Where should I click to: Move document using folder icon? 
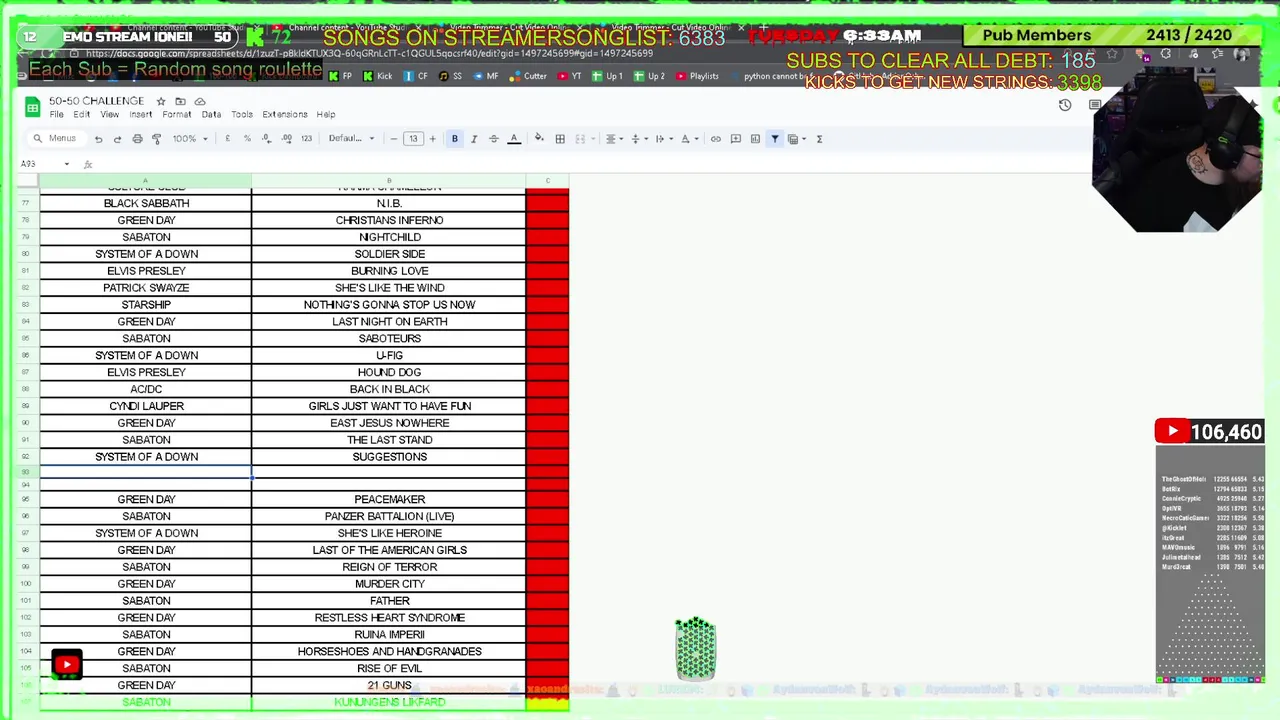(180, 101)
